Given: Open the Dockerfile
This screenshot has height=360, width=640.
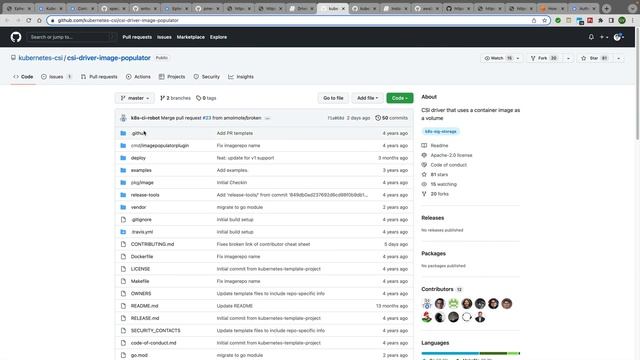Looking at the screenshot, I should [142, 256].
